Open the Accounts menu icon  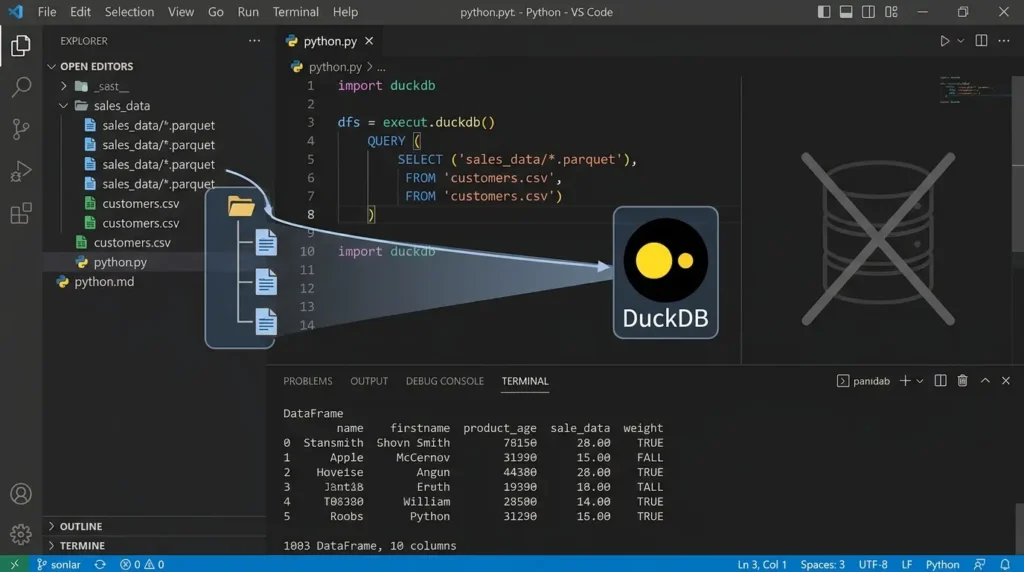(21, 494)
